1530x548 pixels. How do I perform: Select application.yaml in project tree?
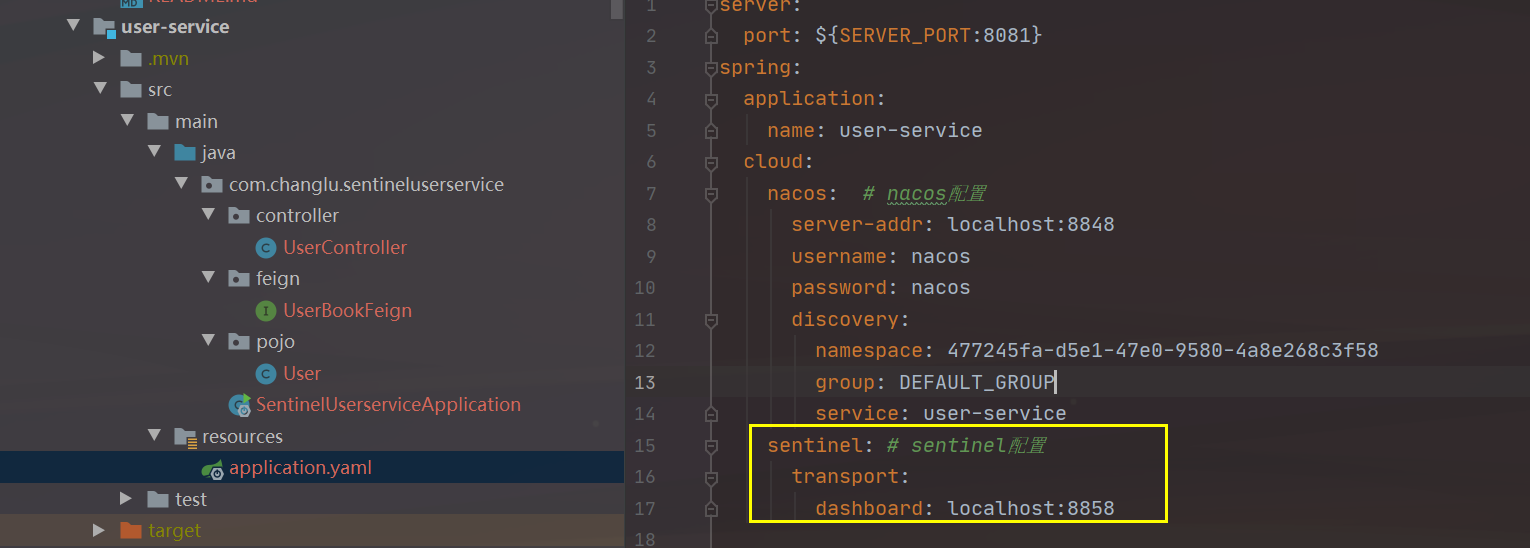click(300, 468)
